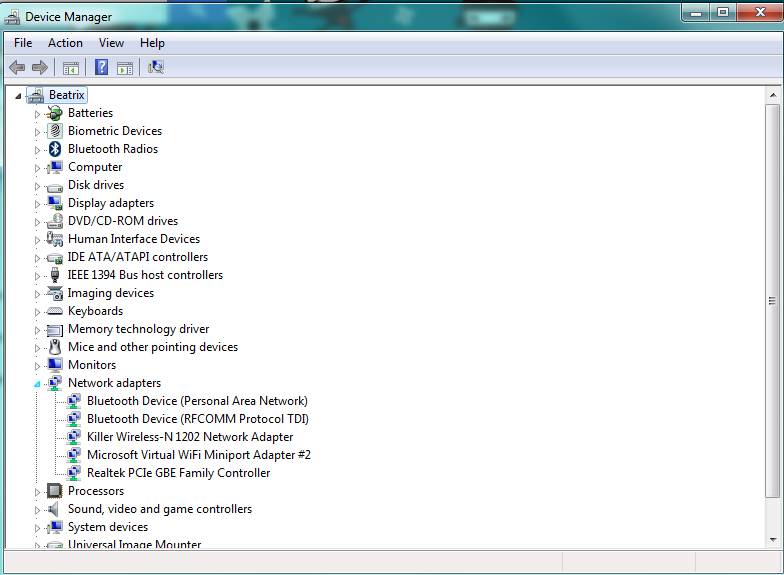
Task: Select the Beatrix computer name
Action: (66, 95)
